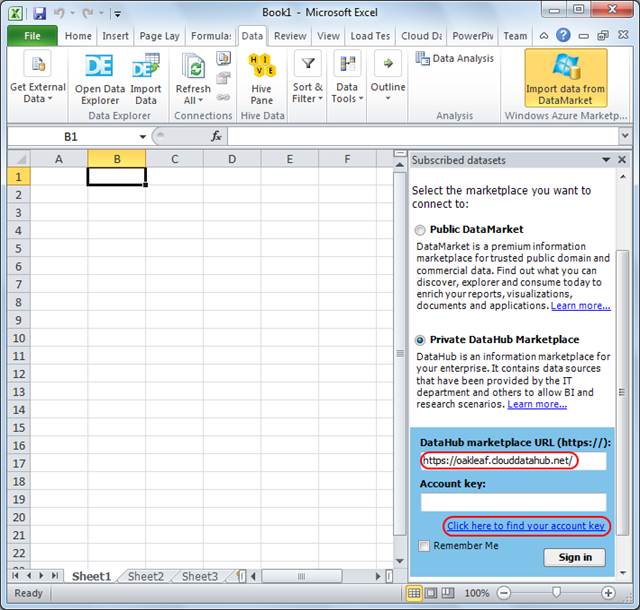Click the zoom slider handle
This screenshot has width=640, height=610.
pos(556,592)
